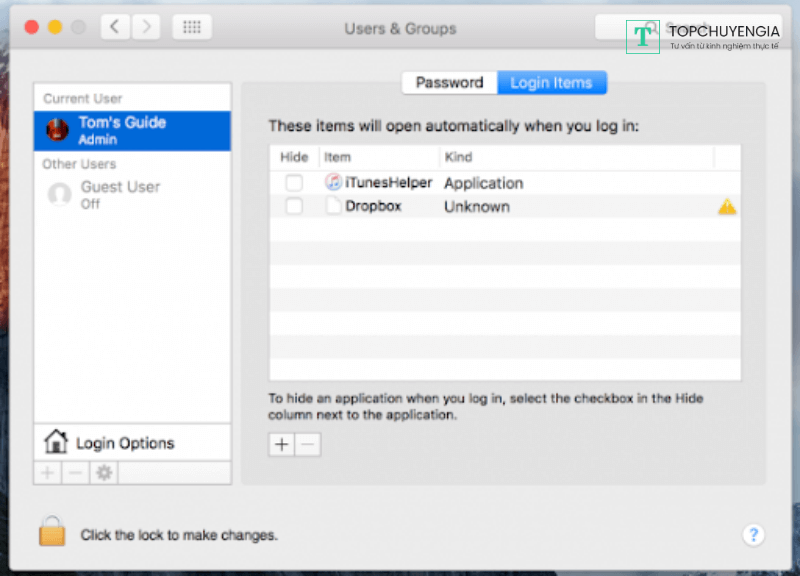This screenshot has width=800, height=576.
Task: Click the Dropbox warning triangle icon
Action: tap(727, 207)
